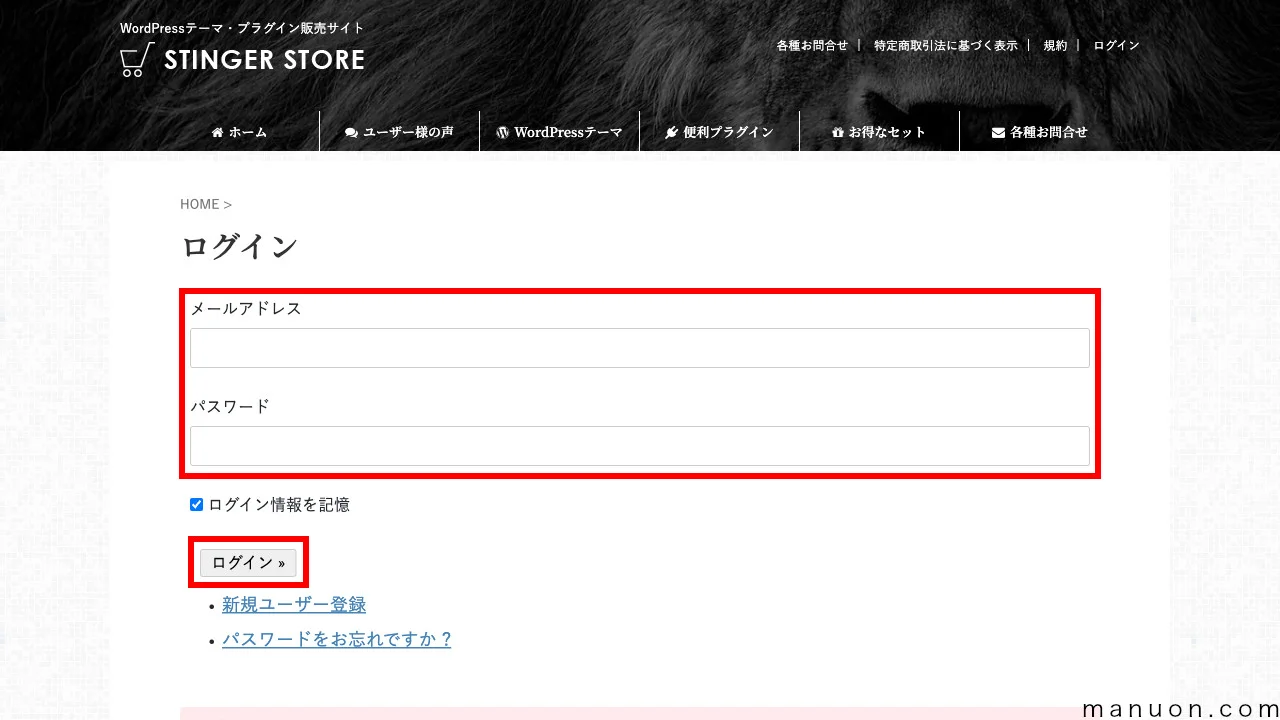Click the home icon in navigation
The height and width of the screenshot is (720, 1280).
217,132
